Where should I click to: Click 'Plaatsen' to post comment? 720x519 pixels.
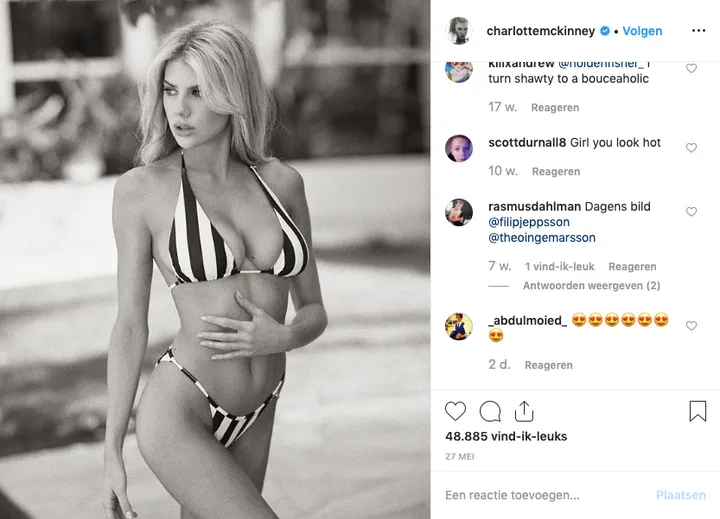pyautogui.click(x=681, y=495)
